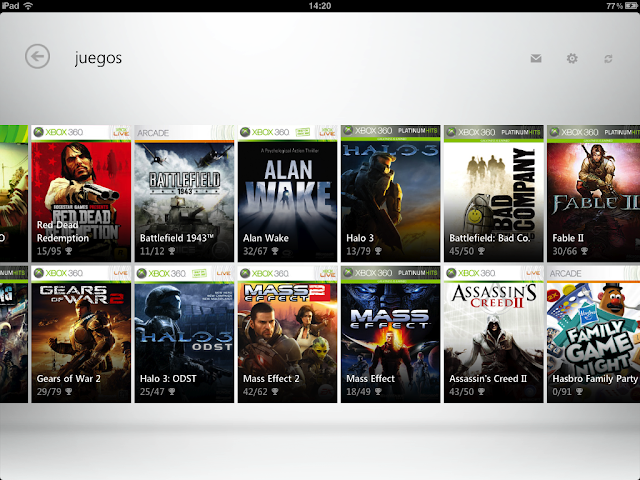Tap the Wi-Fi status icon

point(28,6)
